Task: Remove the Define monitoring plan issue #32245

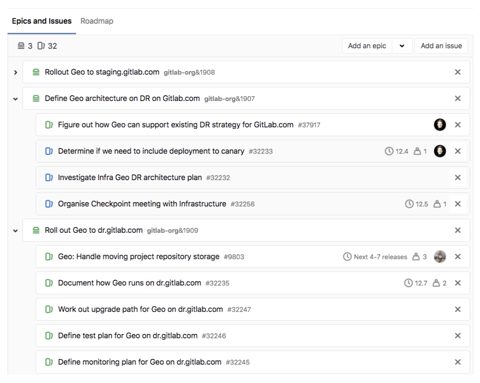Action: click(458, 362)
